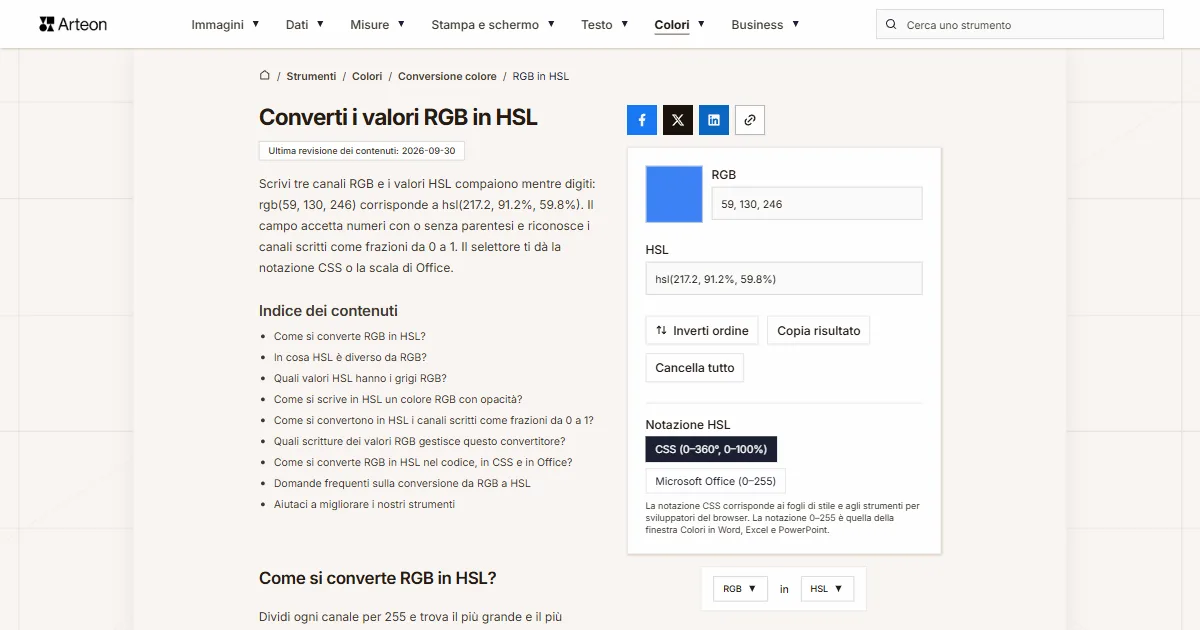
Task: Click Cancella tutto button
Action: (695, 368)
